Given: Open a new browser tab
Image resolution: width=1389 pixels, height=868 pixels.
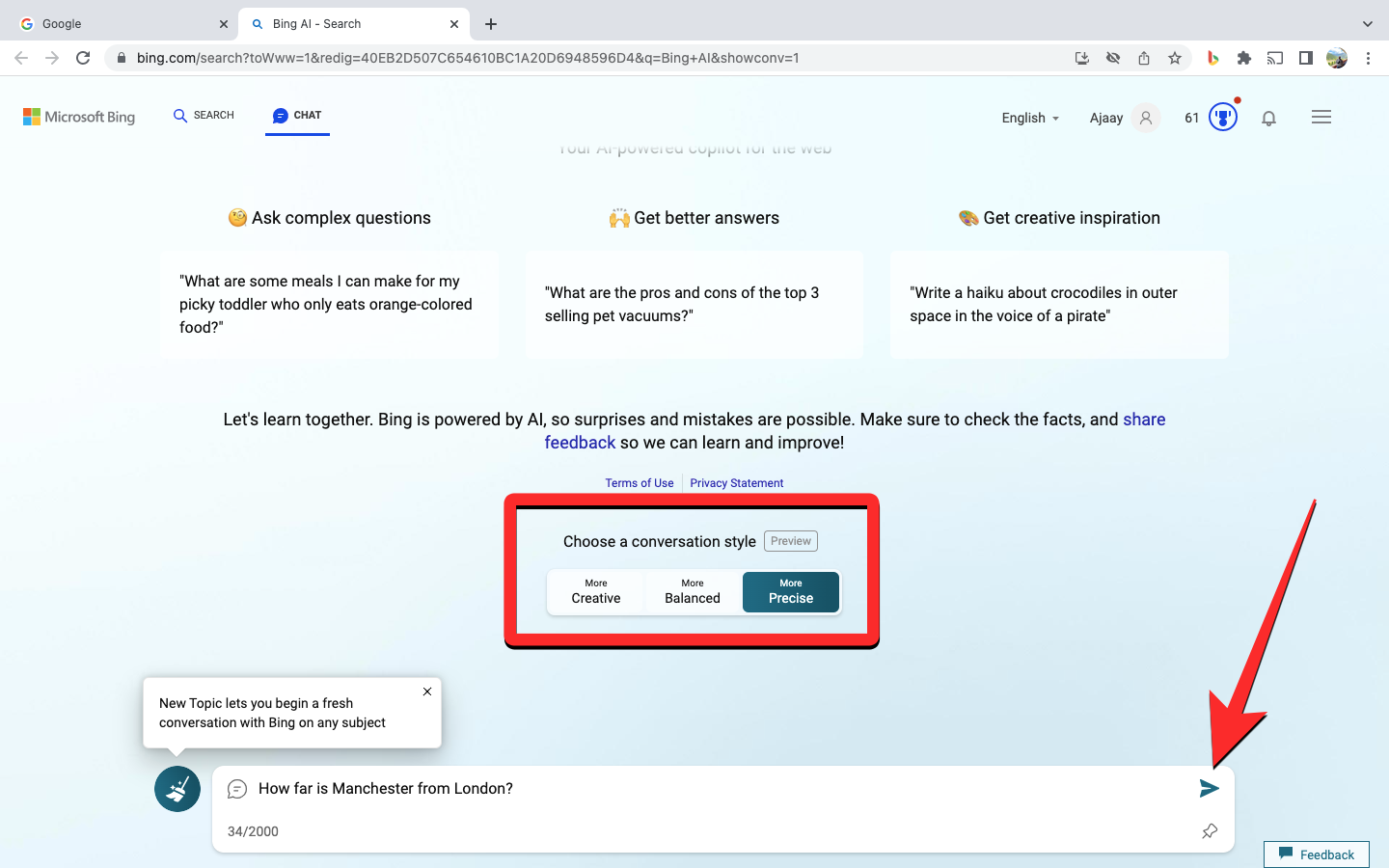Looking at the screenshot, I should [x=491, y=24].
